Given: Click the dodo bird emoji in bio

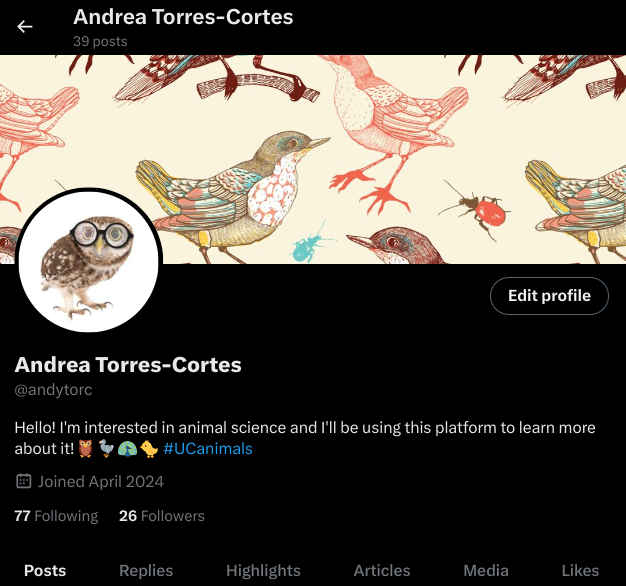Looking at the screenshot, I should [x=106, y=448].
